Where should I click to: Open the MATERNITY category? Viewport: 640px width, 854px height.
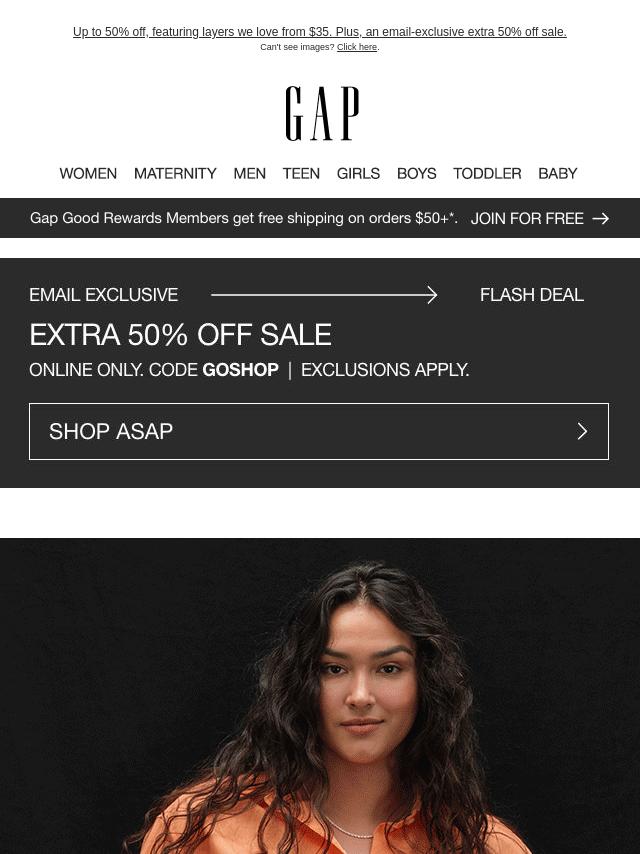point(175,173)
